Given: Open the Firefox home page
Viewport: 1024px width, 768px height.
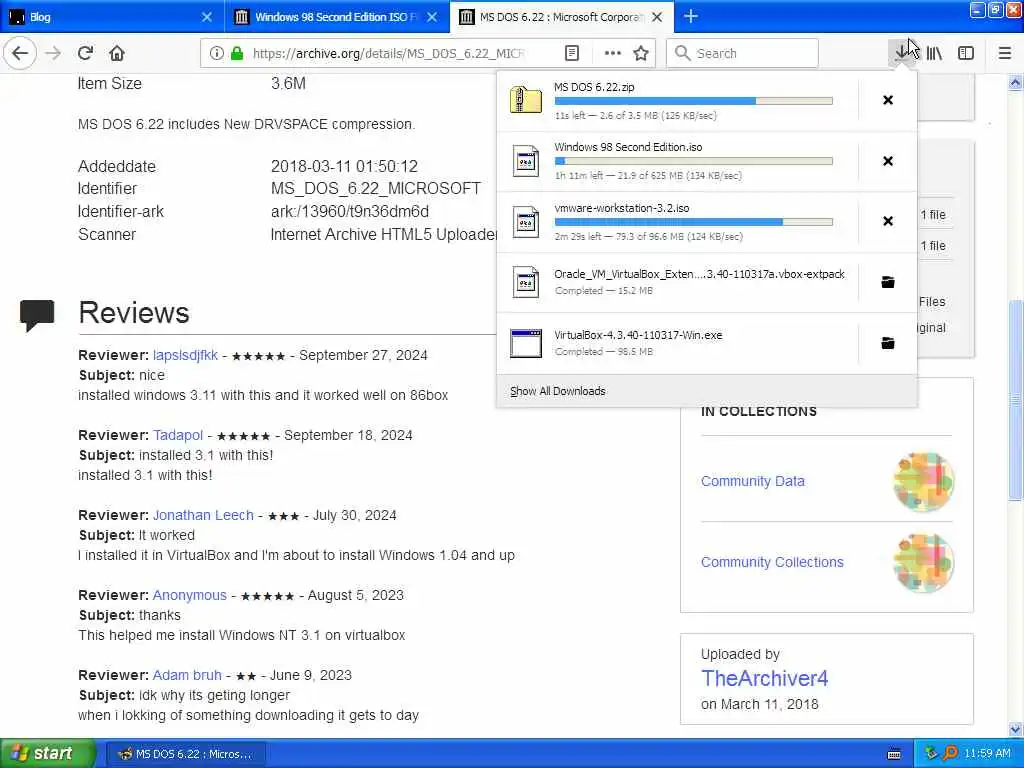Looking at the screenshot, I should pos(117,53).
